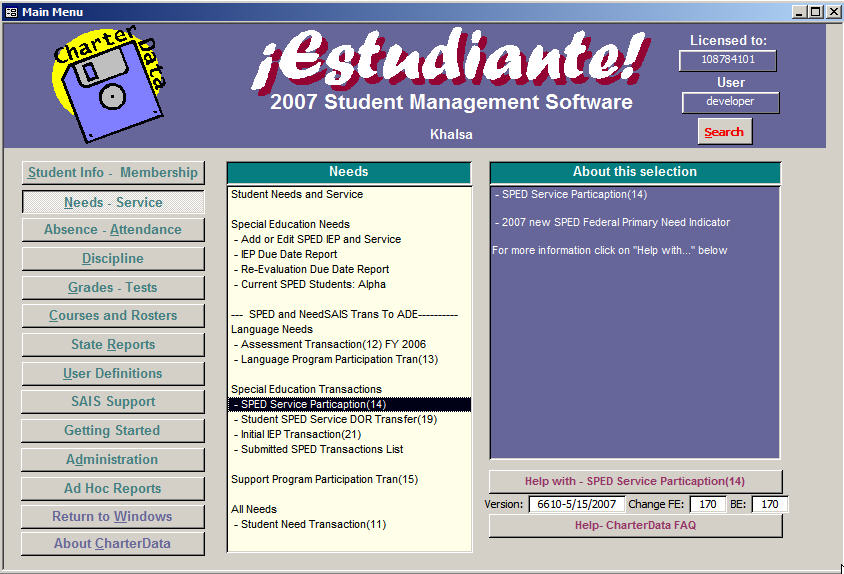
Task: Open SAIS Support section
Action: [x=113, y=402]
